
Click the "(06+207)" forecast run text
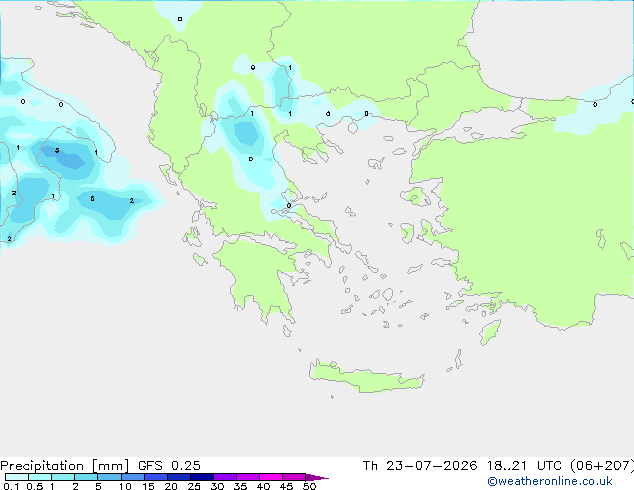pos(602,466)
